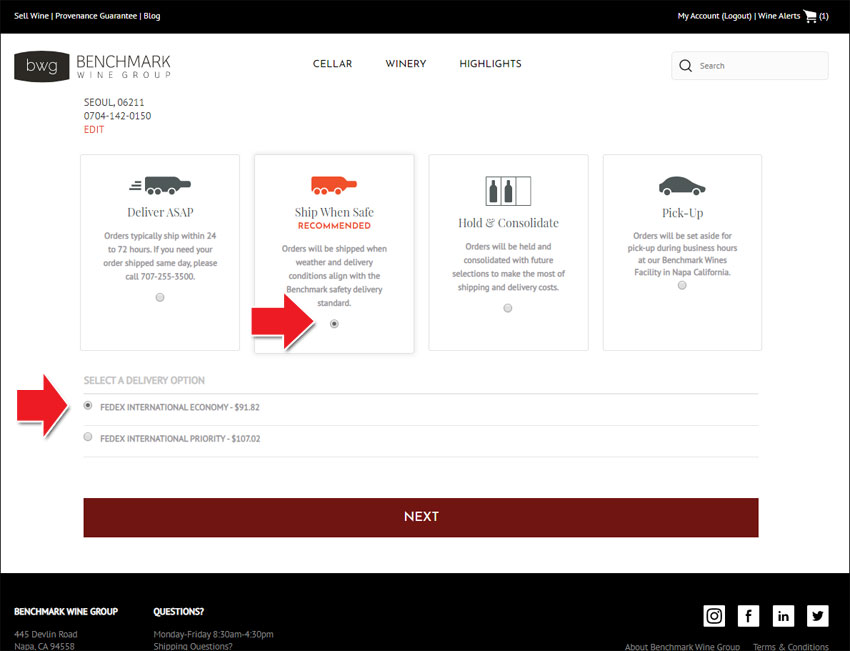Screen dimensions: 850x651
Task: Open the Twitter page icon
Action: tap(817, 616)
